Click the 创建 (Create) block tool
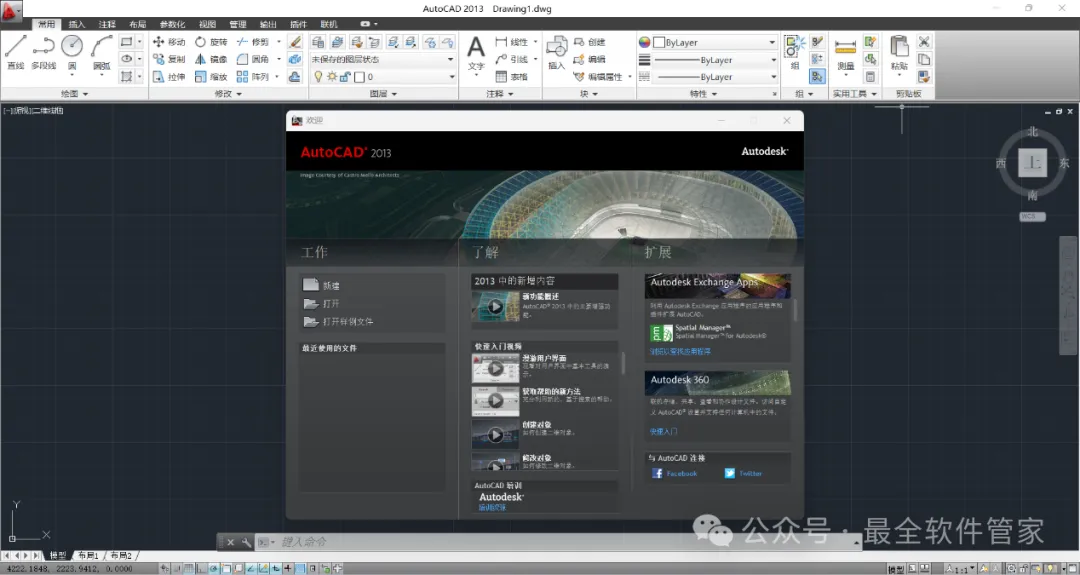The width and height of the screenshot is (1080, 575). (x=590, y=42)
